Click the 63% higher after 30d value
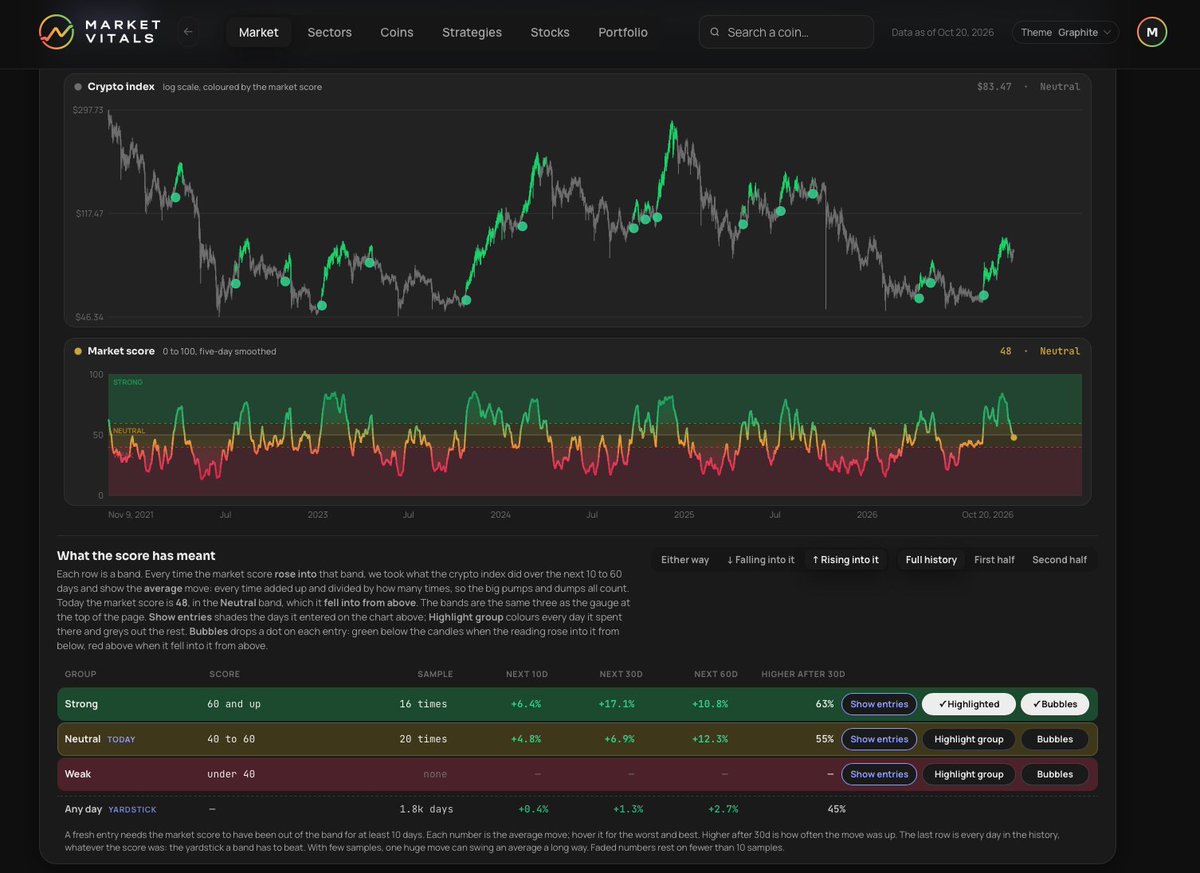This screenshot has width=1200, height=873. [824, 704]
